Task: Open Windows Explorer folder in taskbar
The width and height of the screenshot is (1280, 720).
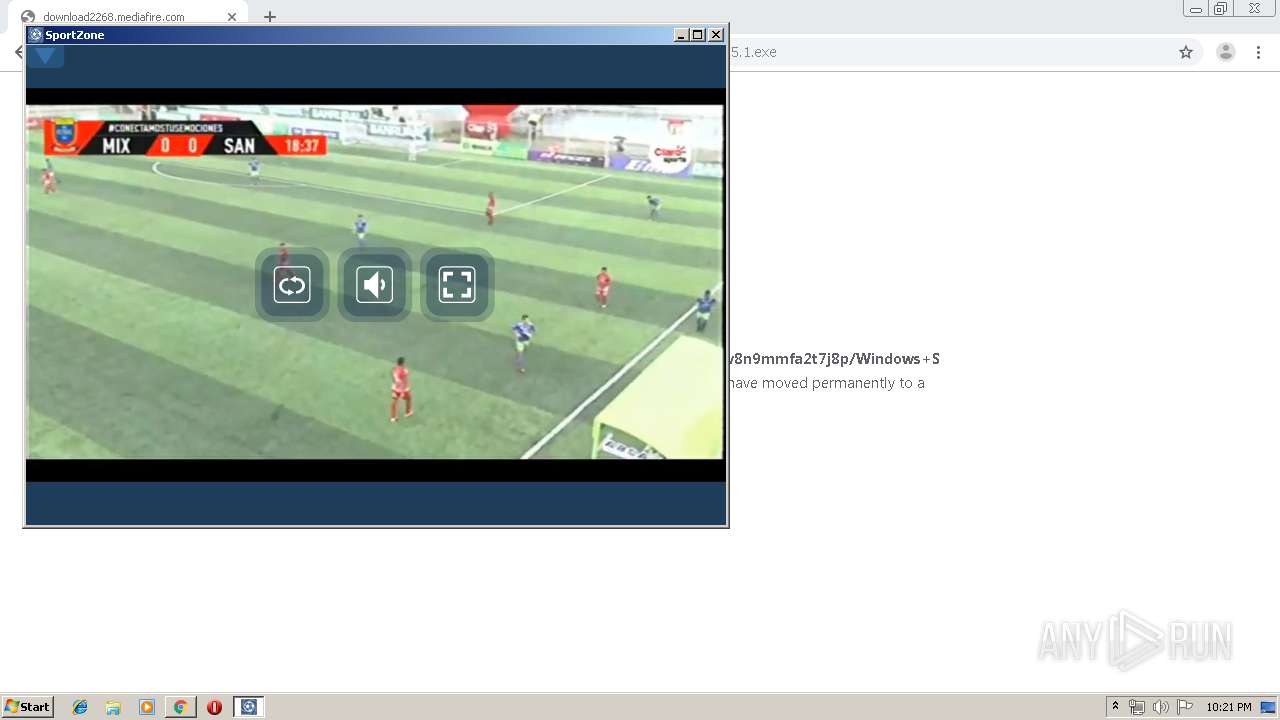Action: coord(113,707)
